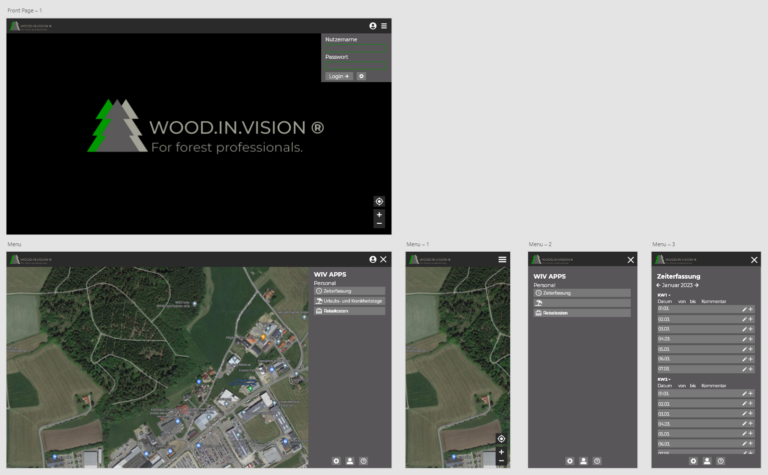This screenshot has height=475, width=768.
Task: Select the Menu – 1 frame label
Action: (x=417, y=244)
